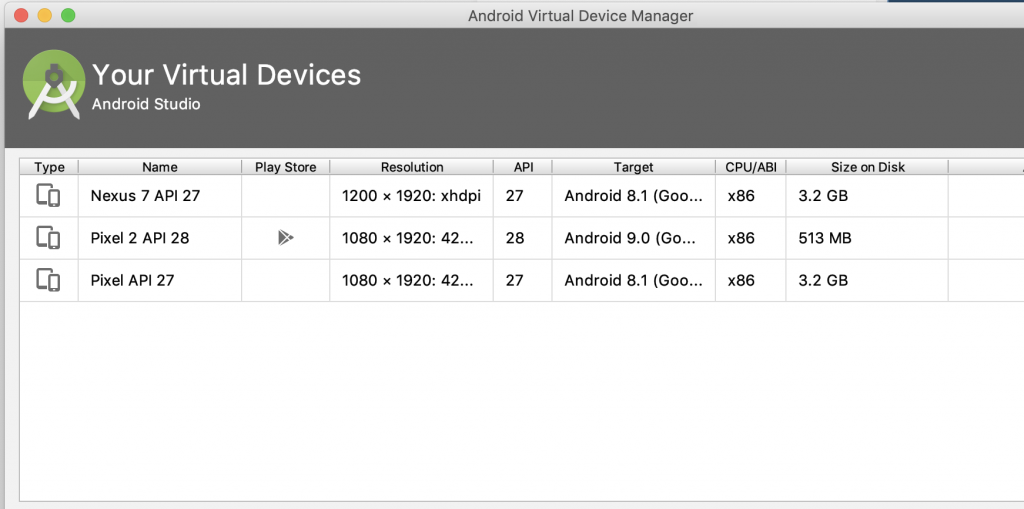Sort devices by the Name column header
Image resolution: width=1024 pixels, height=509 pixels.
pos(159,167)
